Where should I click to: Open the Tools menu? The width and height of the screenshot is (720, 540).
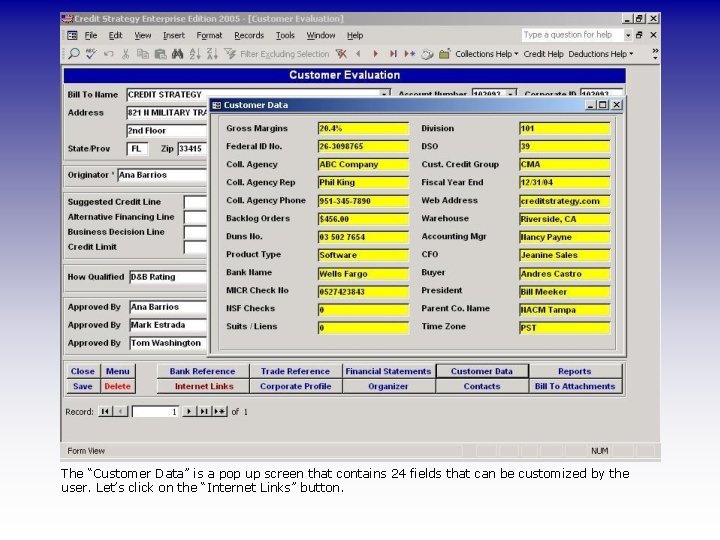pos(285,35)
